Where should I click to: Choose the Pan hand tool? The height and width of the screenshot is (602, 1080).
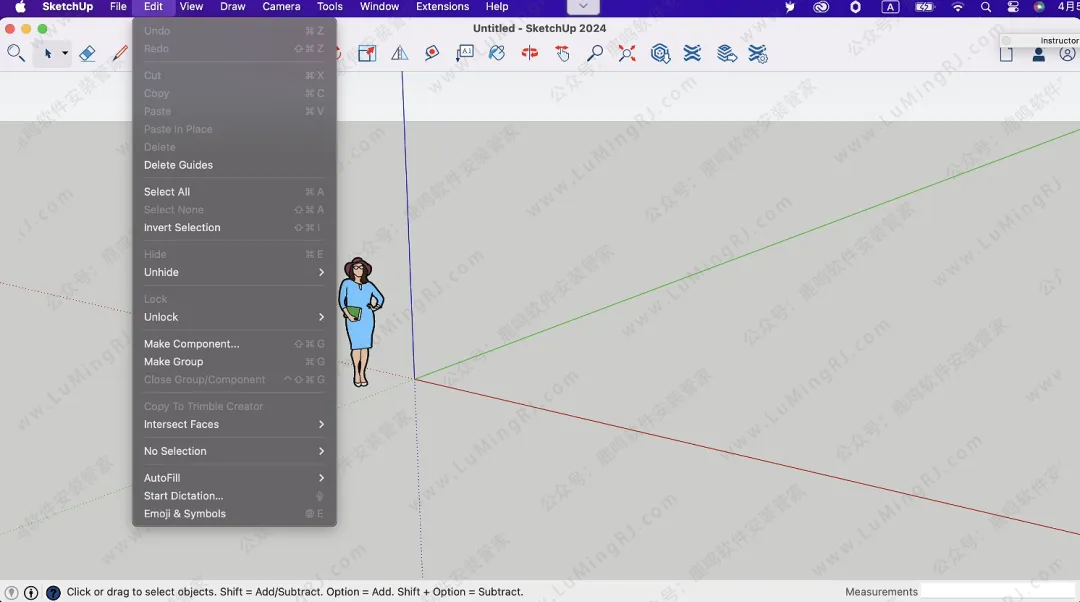[563, 54]
